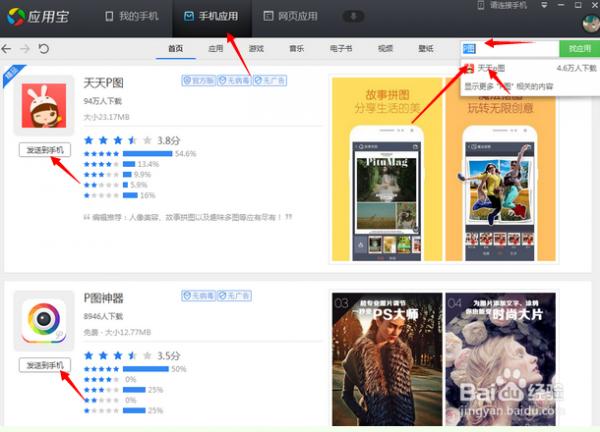Click the 54.6% five-star rating bar
600x432 pixels.
tap(147, 153)
